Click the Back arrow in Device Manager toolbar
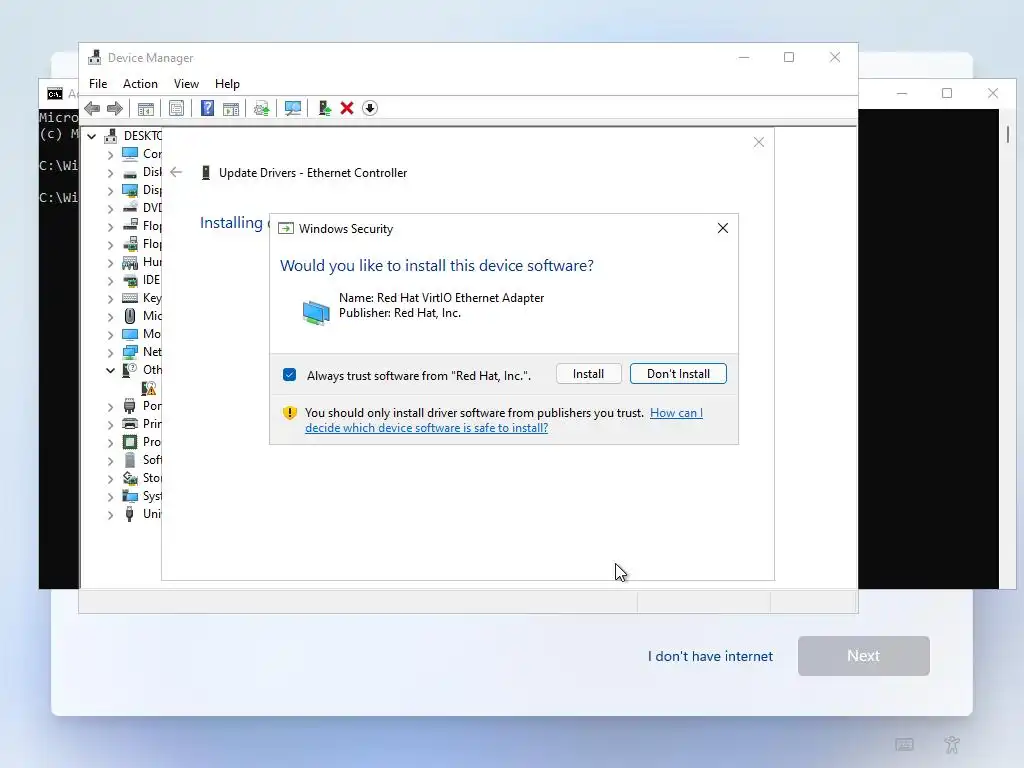 [x=92, y=108]
